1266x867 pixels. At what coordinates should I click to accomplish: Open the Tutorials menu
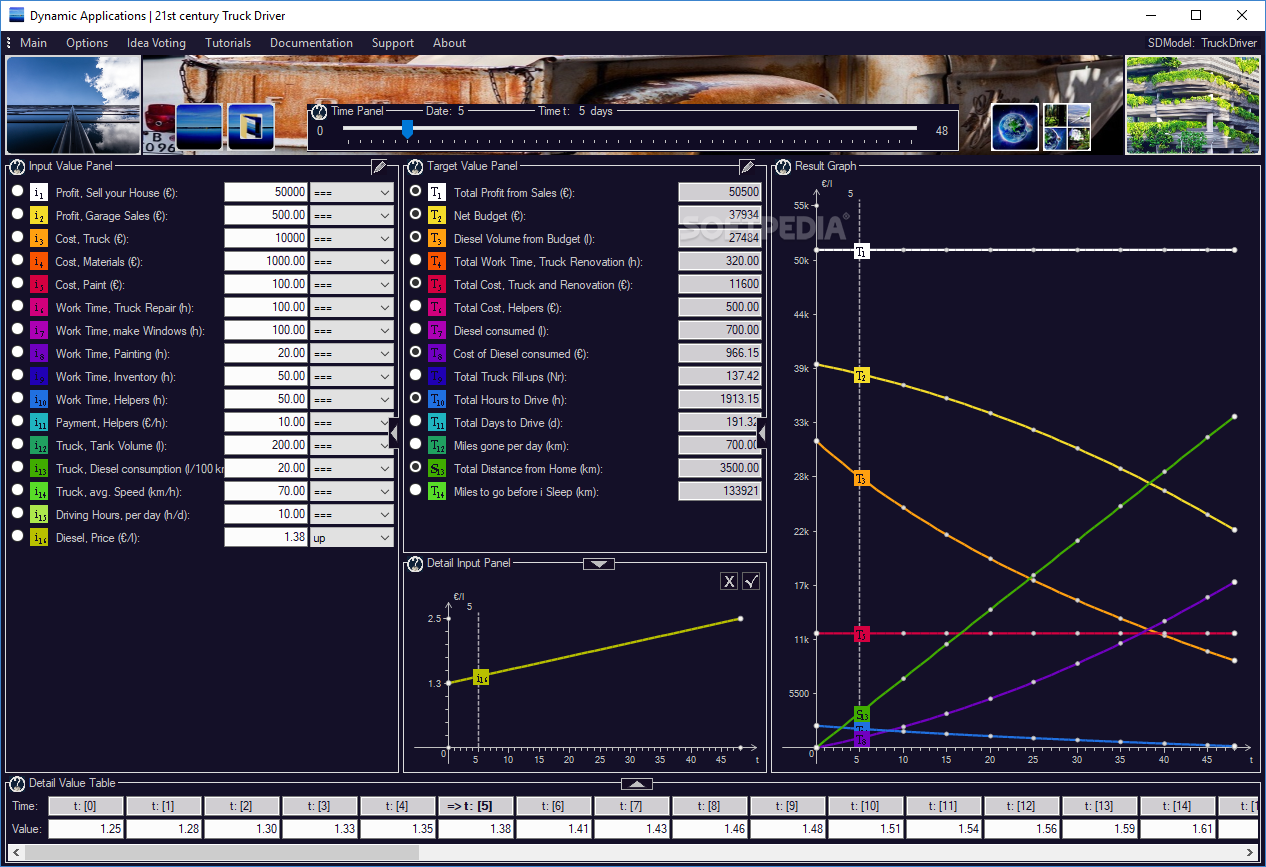tap(228, 43)
